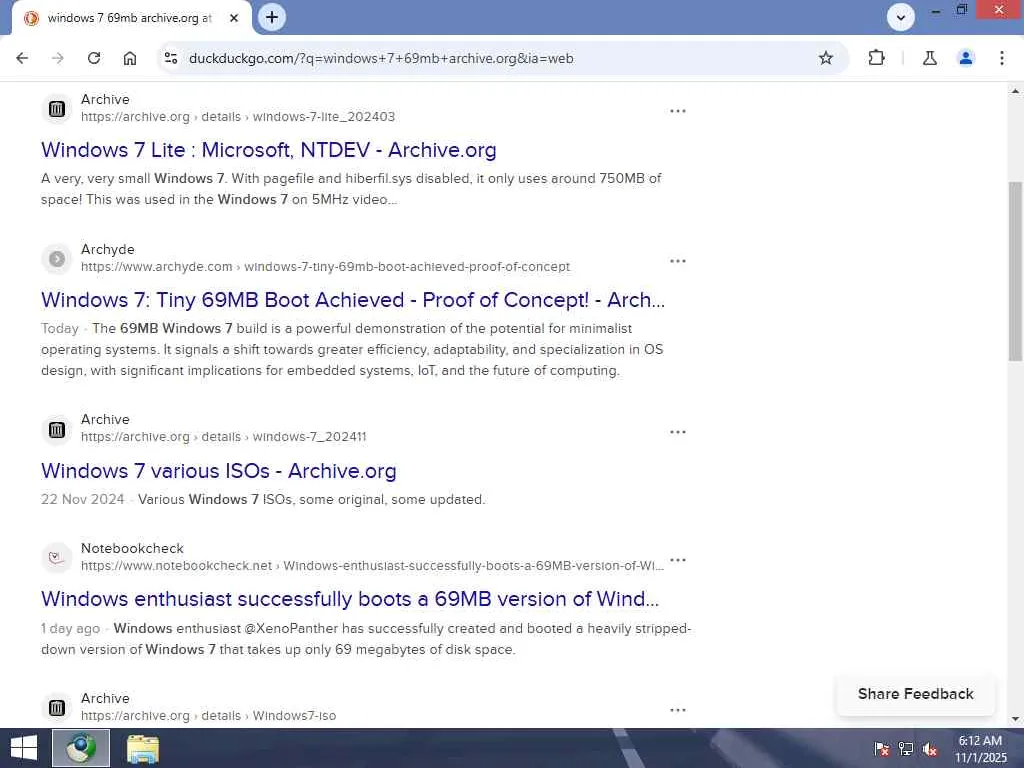Click the browser forward arrow
The height and width of the screenshot is (768, 1024).
pos(58,58)
